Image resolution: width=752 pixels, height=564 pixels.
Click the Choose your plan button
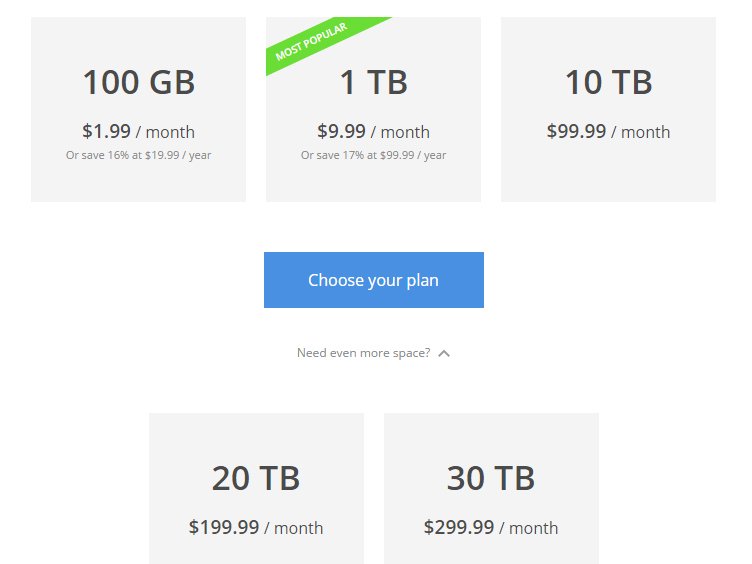[373, 280]
